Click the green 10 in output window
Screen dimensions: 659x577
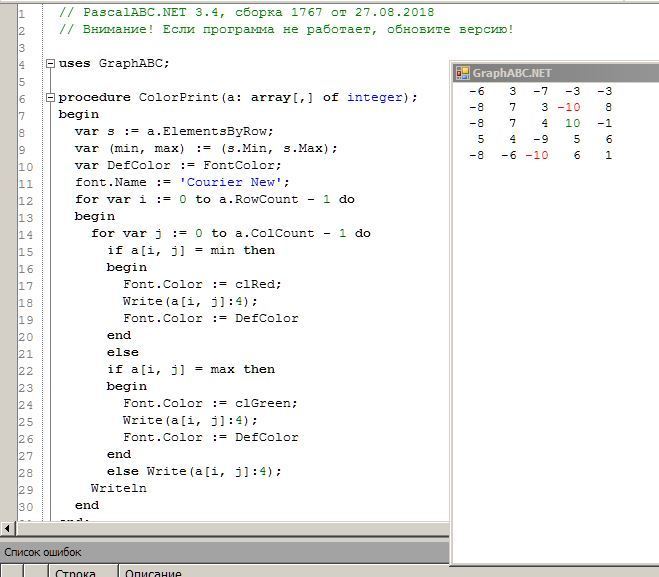tap(571, 123)
